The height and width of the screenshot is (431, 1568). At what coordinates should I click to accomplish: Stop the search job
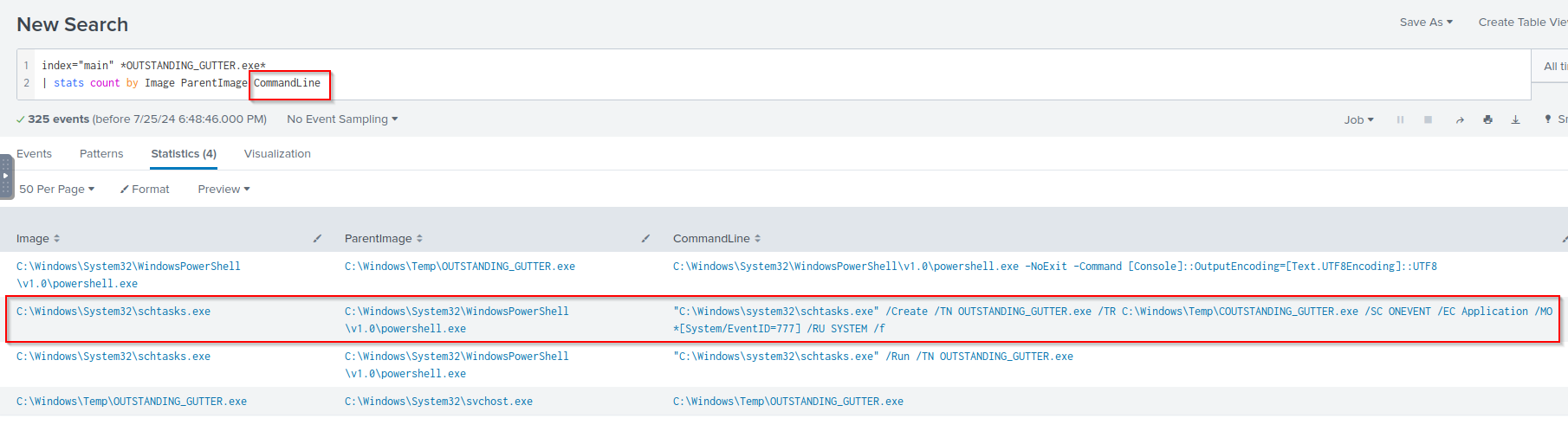[x=1428, y=119]
